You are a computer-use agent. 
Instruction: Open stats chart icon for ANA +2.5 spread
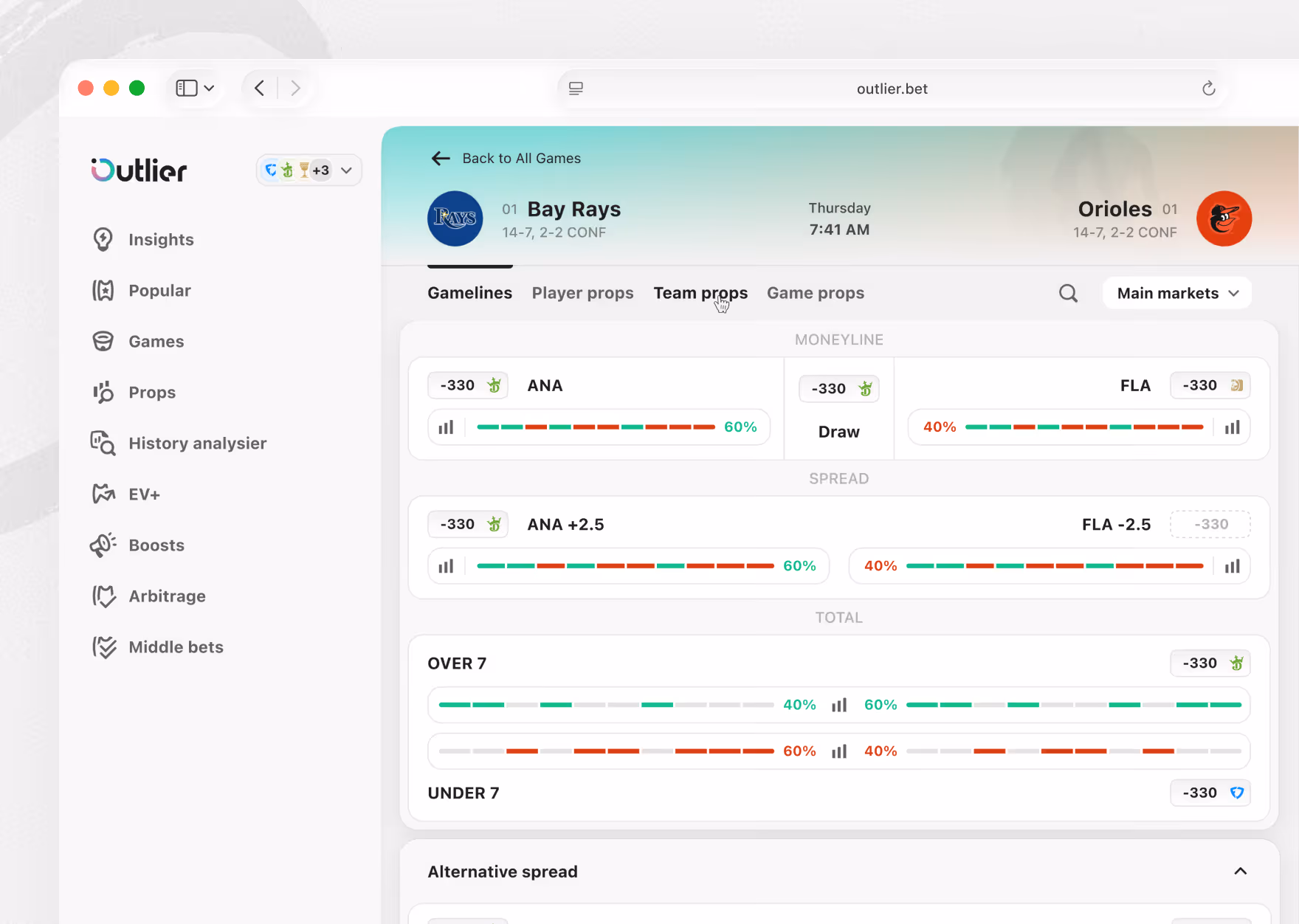pyautogui.click(x=446, y=566)
